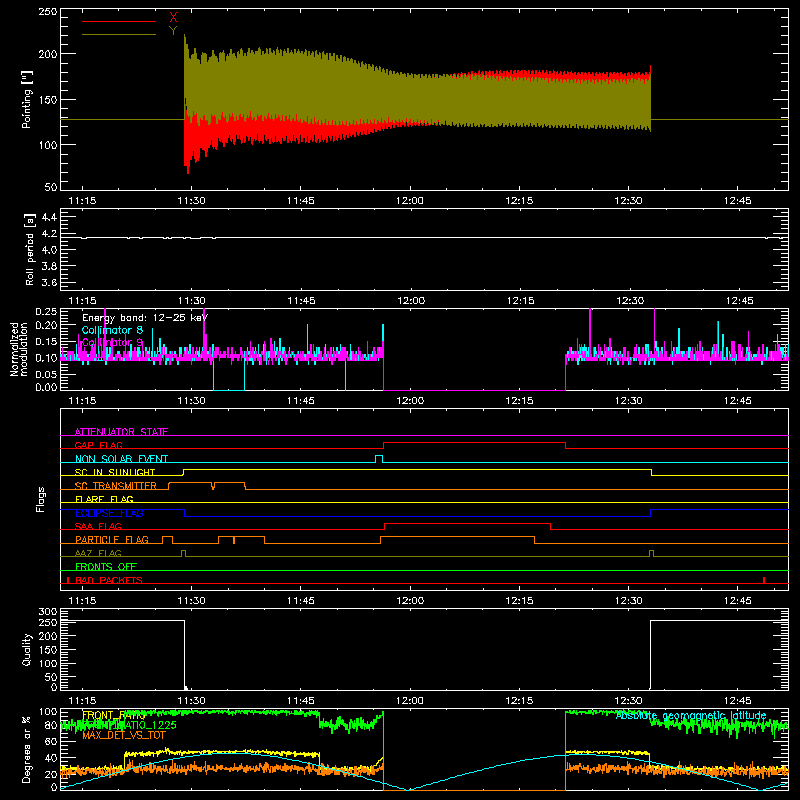Select the cyan 'Collimator 8' legend text
This screenshot has width=800, height=800.
[112, 330]
